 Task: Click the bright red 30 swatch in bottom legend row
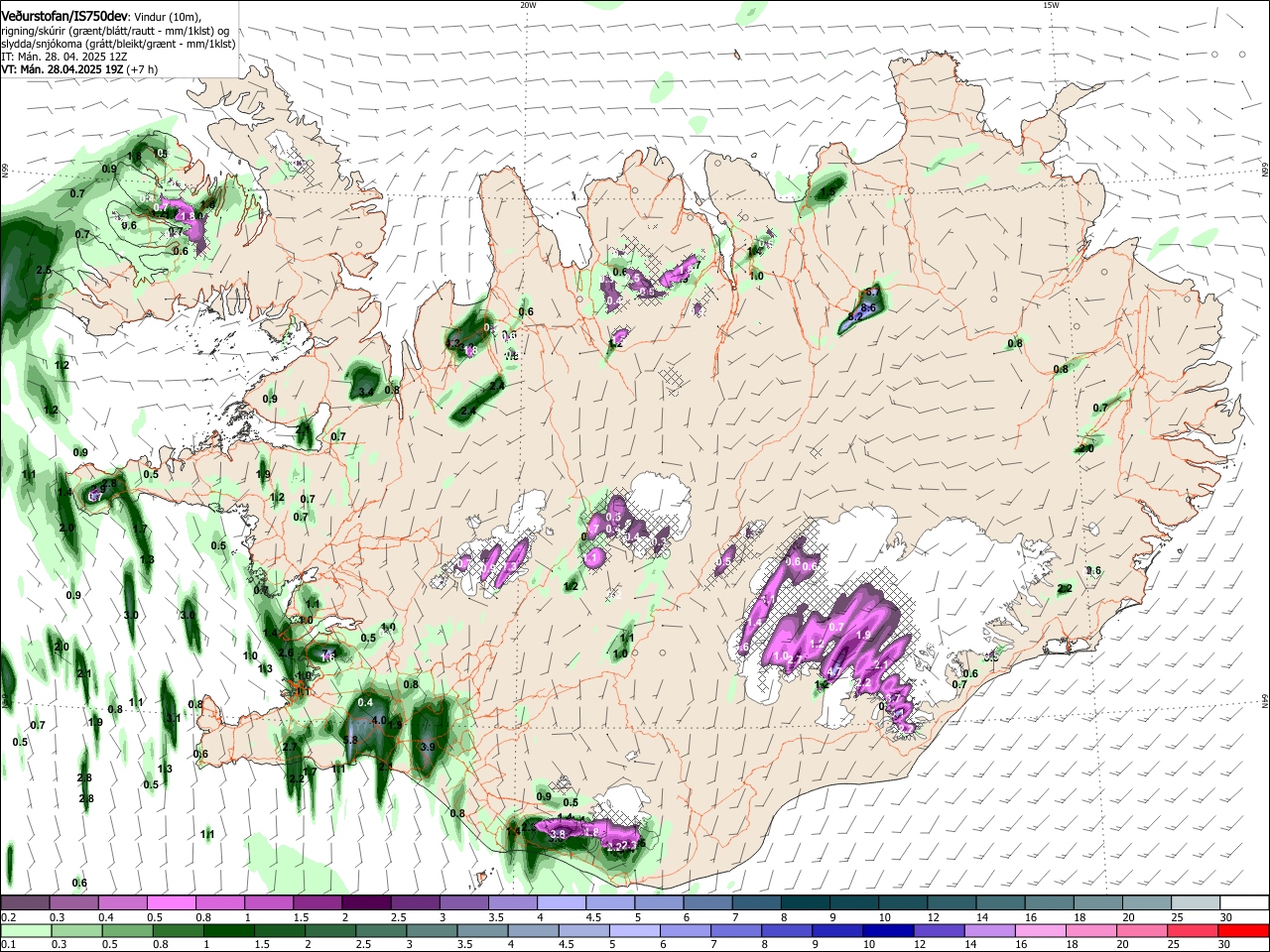click(1243, 930)
